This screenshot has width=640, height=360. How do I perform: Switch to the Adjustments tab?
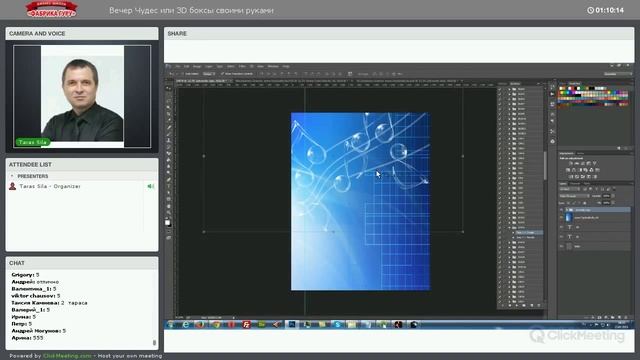pyautogui.click(x=567, y=153)
